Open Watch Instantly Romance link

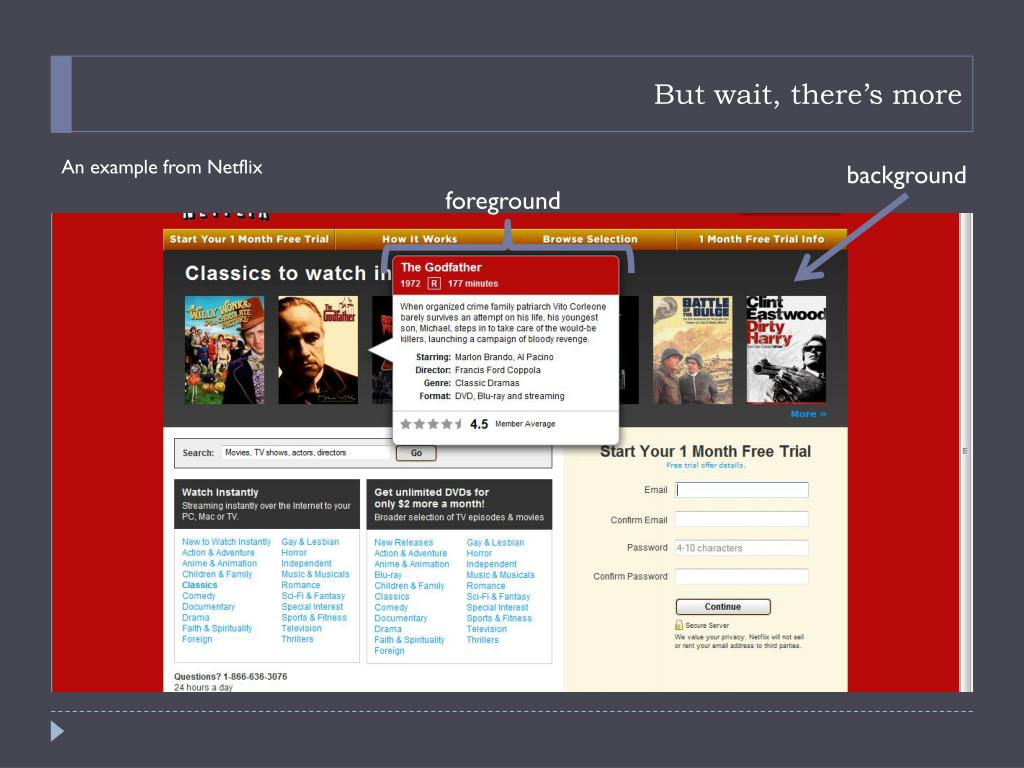coord(300,585)
